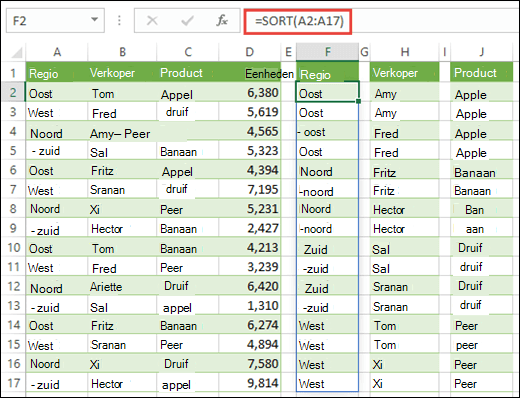Select row 2 header
This screenshot has width=520, height=398.
13,93
